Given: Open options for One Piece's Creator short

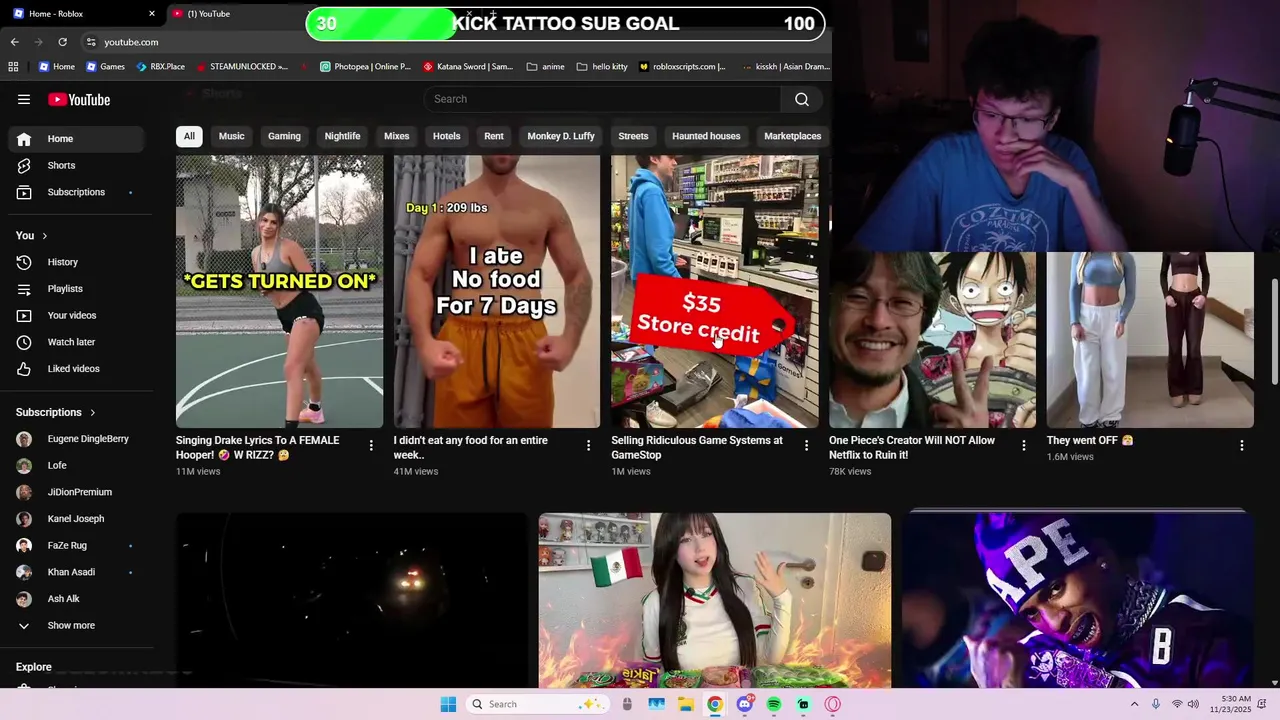Looking at the screenshot, I should (1023, 445).
